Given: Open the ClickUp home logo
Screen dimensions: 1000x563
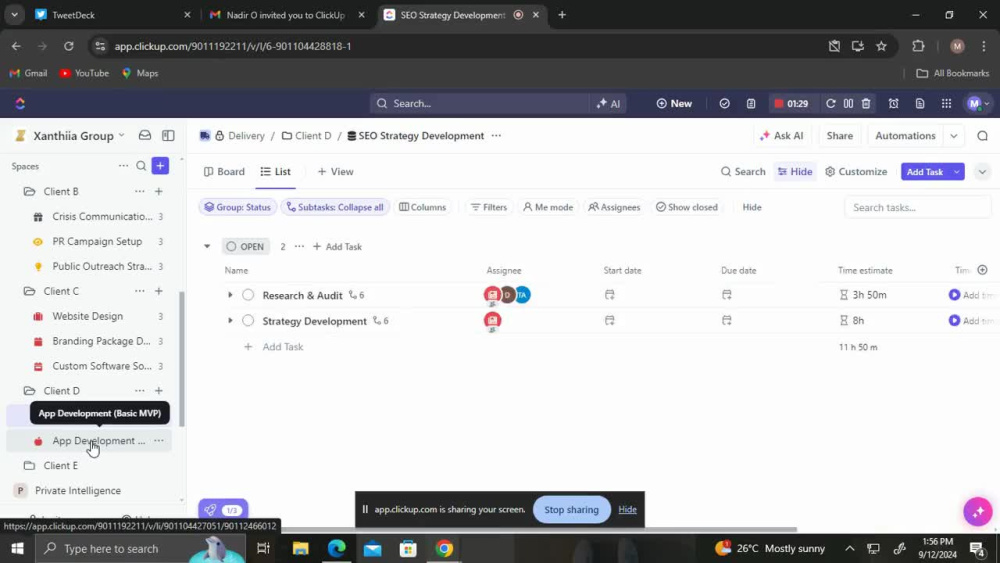Looking at the screenshot, I should (20, 103).
